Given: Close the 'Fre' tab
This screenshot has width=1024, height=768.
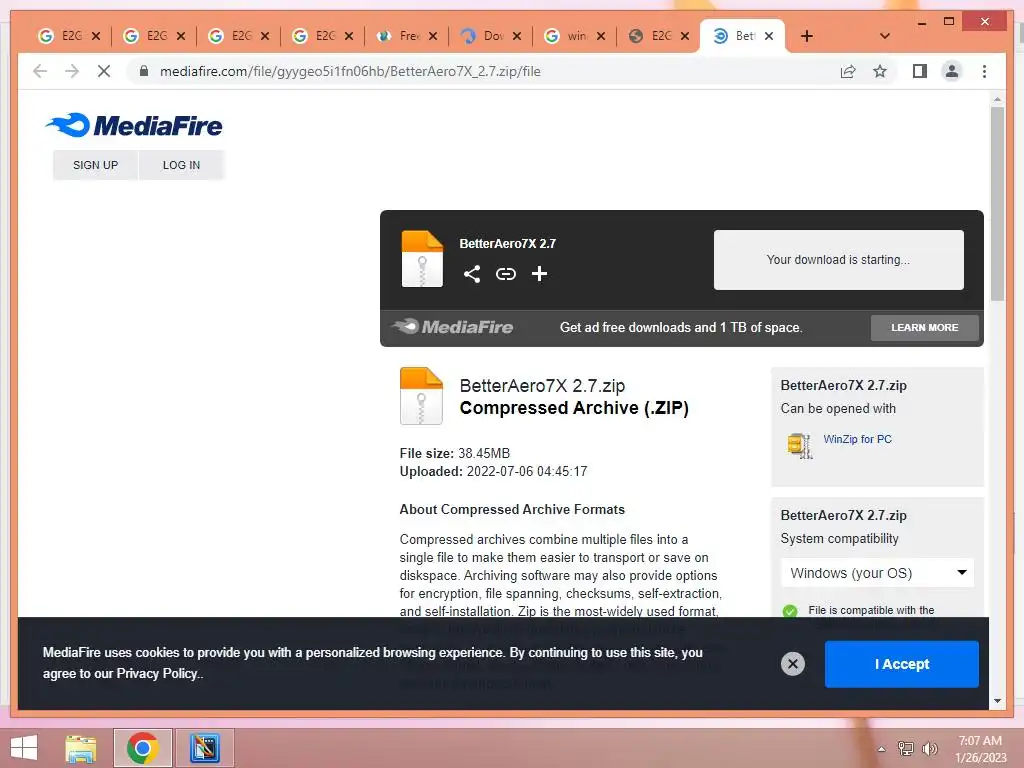Looking at the screenshot, I should pyautogui.click(x=433, y=36).
